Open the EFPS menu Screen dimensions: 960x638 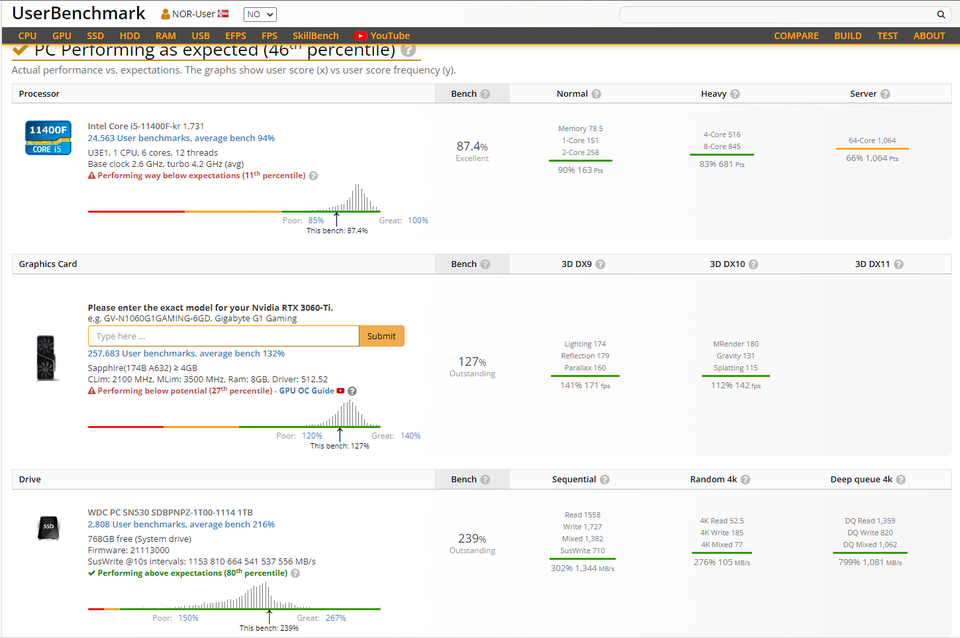coord(236,36)
